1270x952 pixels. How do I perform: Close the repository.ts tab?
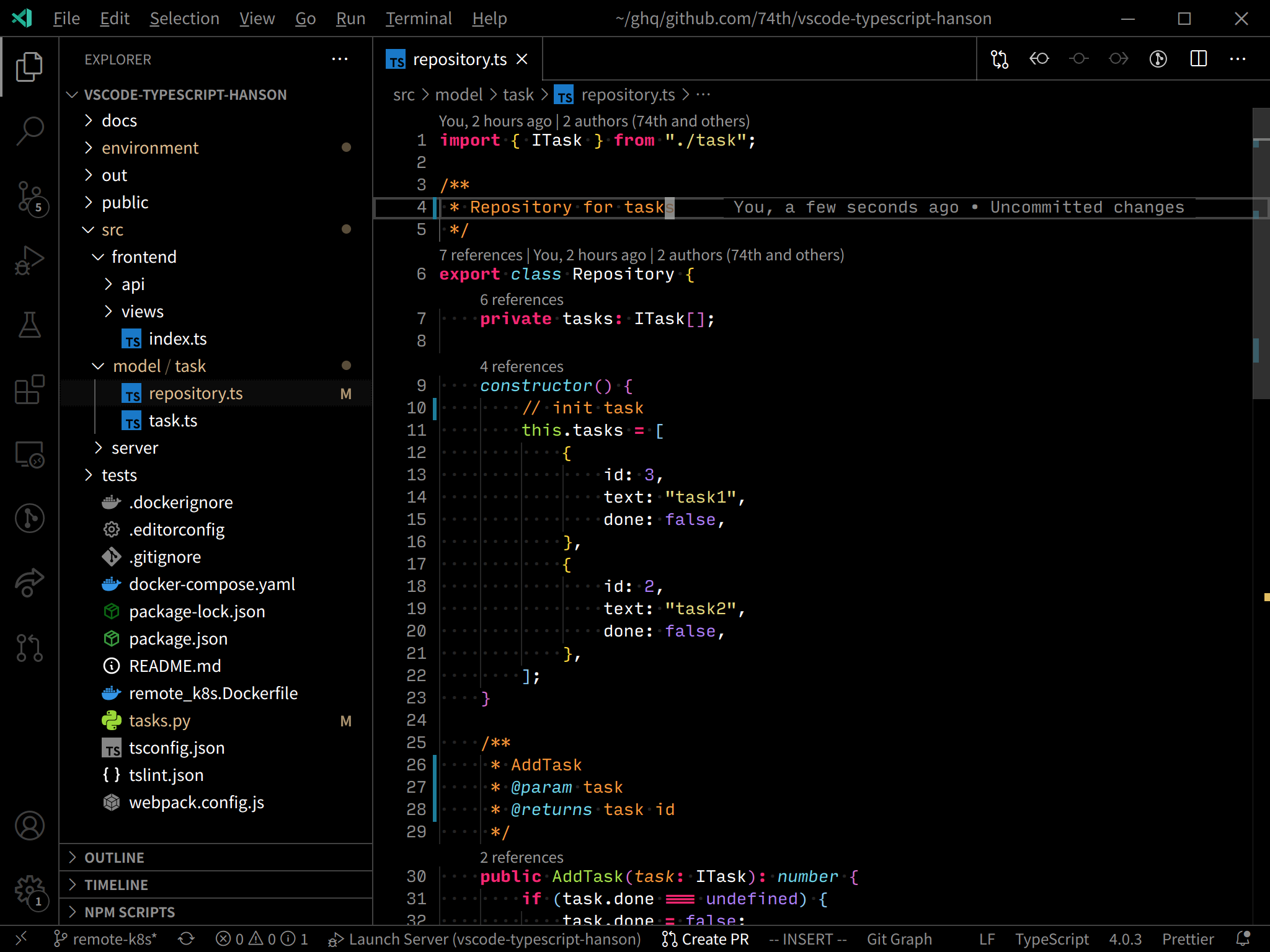tap(522, 59)
